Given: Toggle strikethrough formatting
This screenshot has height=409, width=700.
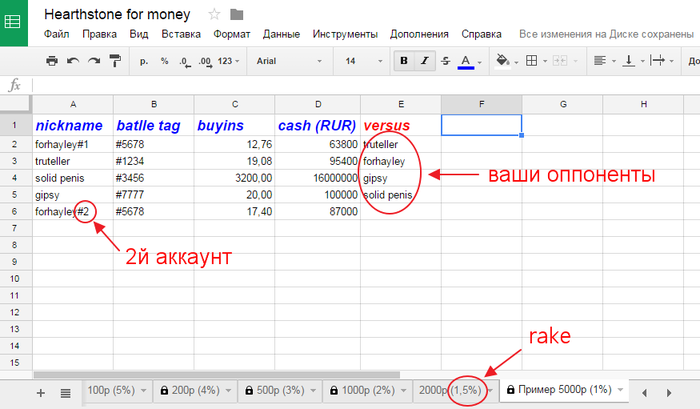Looking at the screenshot, I should [445, 61].
